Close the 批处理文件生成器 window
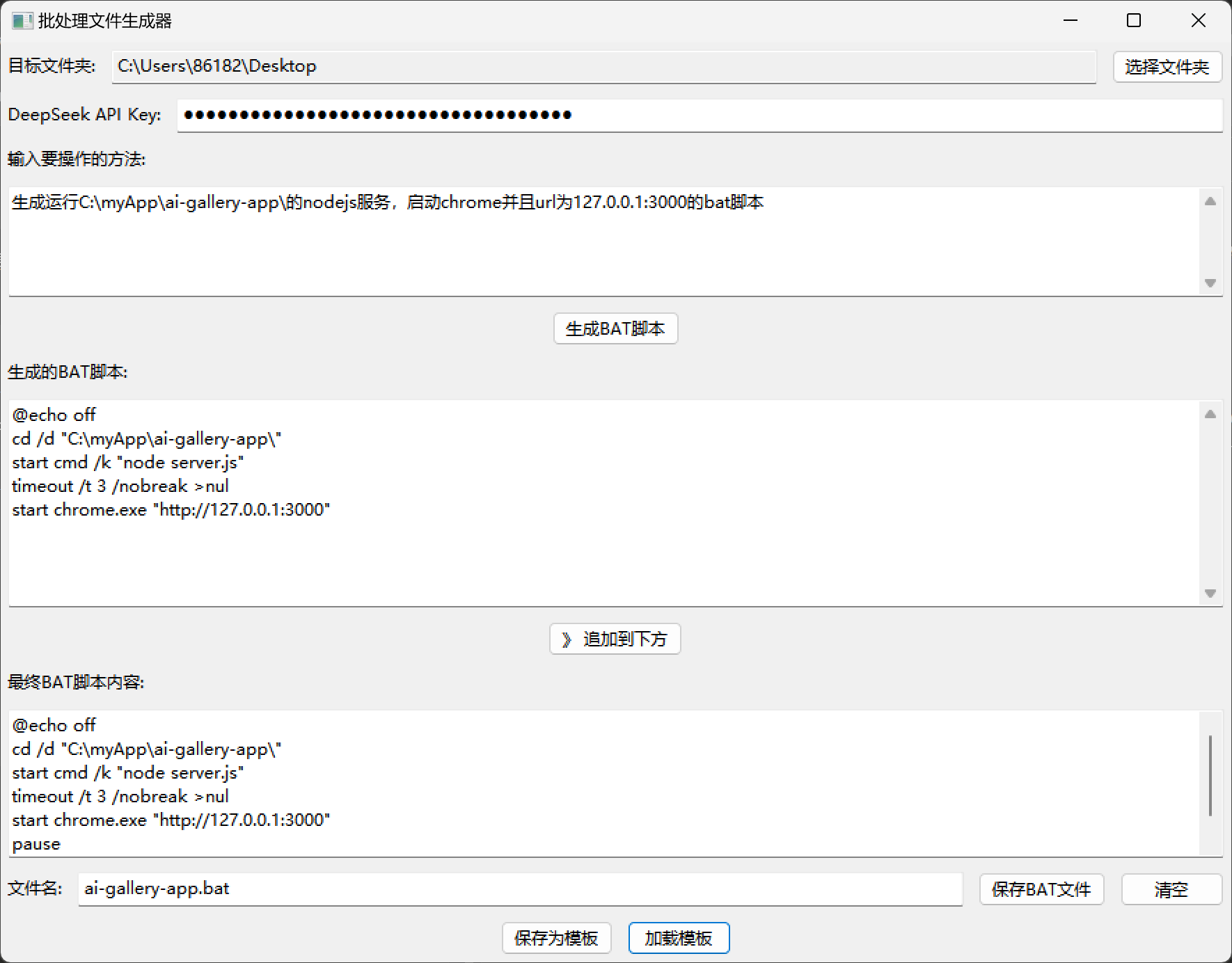The height and width of the screenshot is (963, 1232). pos(1198,21)
